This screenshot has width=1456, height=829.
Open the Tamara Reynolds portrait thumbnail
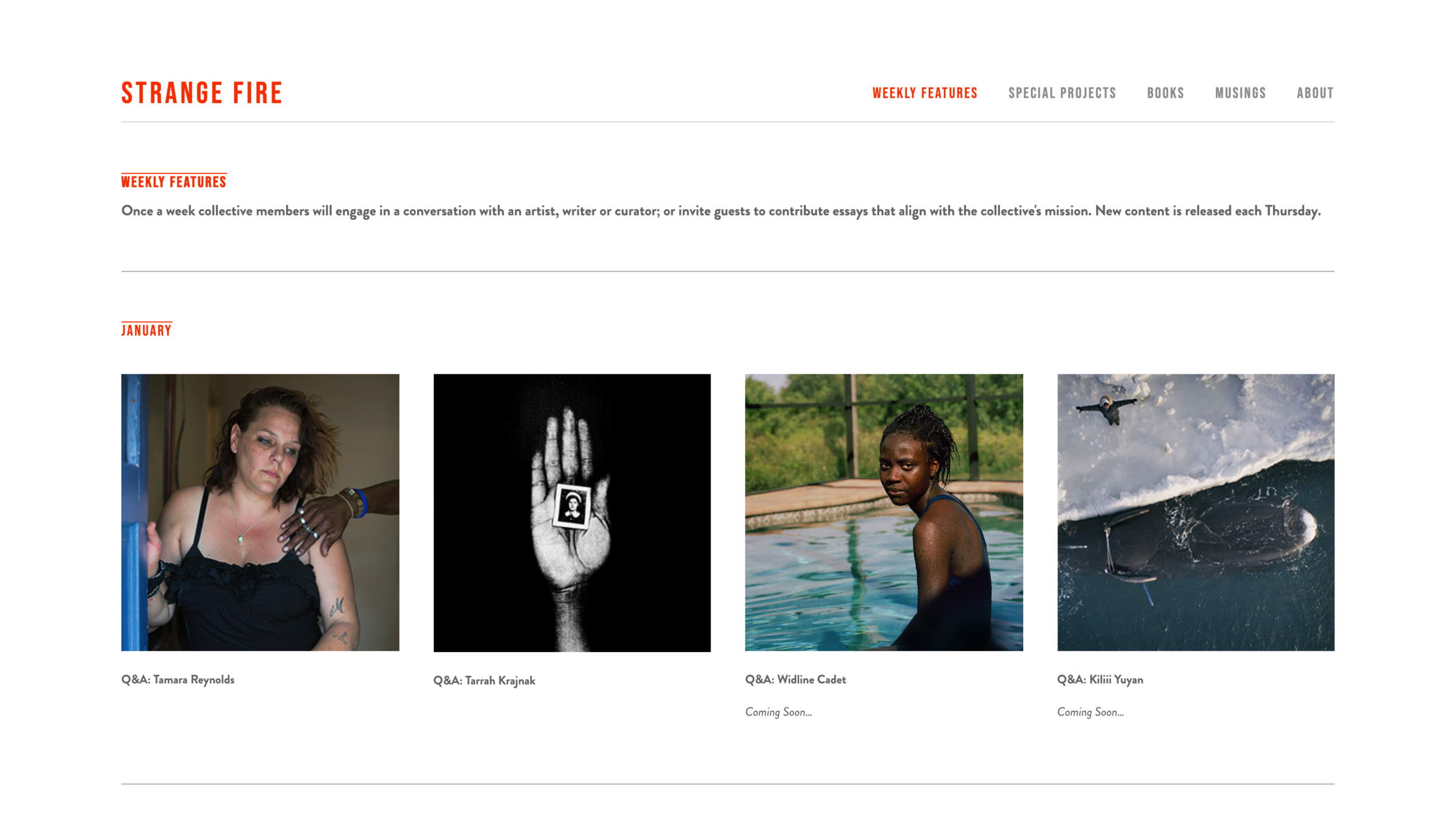click(260, 512)
